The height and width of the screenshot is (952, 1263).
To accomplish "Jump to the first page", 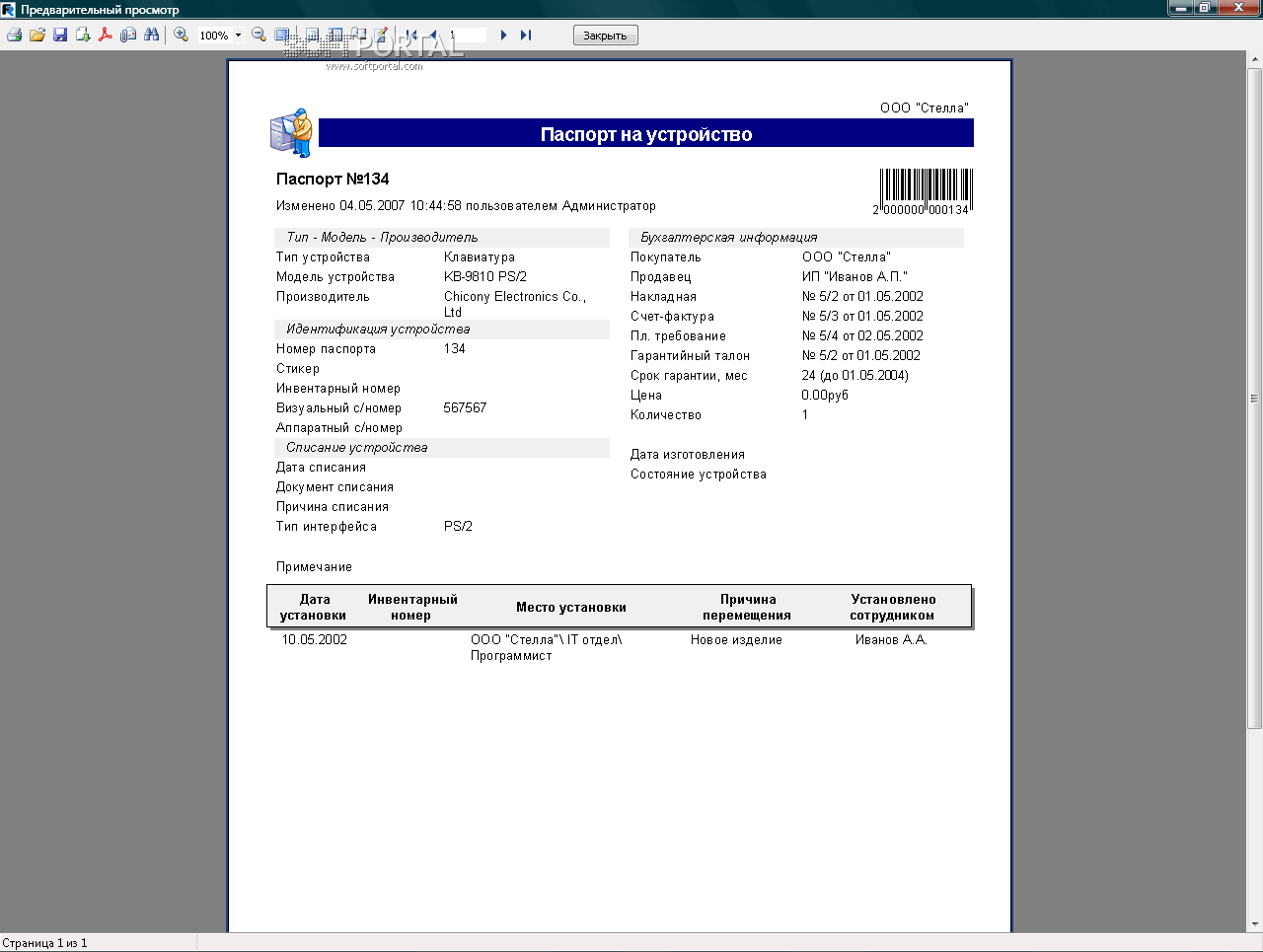I will point(411,35).
